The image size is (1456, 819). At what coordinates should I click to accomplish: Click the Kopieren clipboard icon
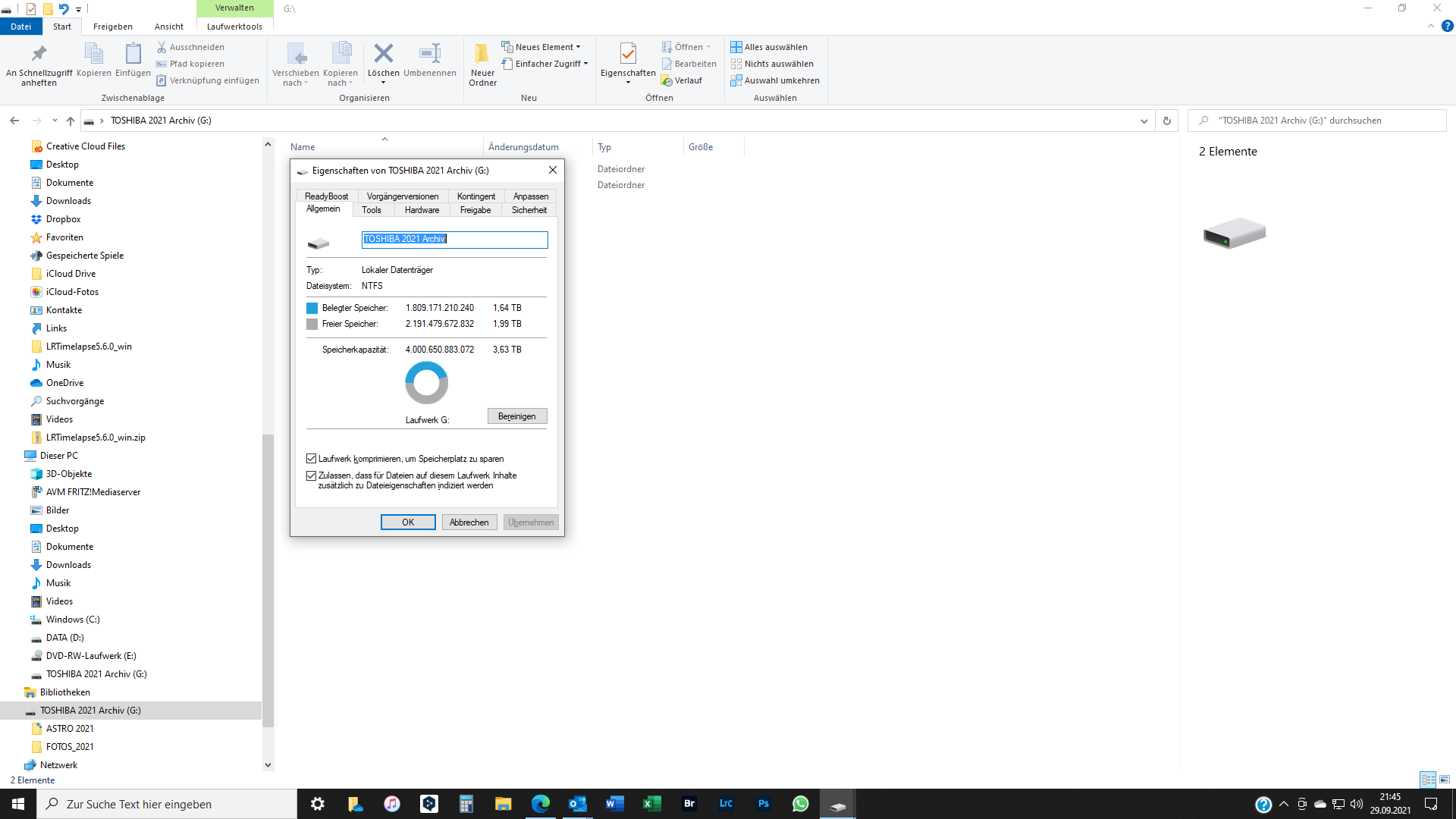(94, 54)
